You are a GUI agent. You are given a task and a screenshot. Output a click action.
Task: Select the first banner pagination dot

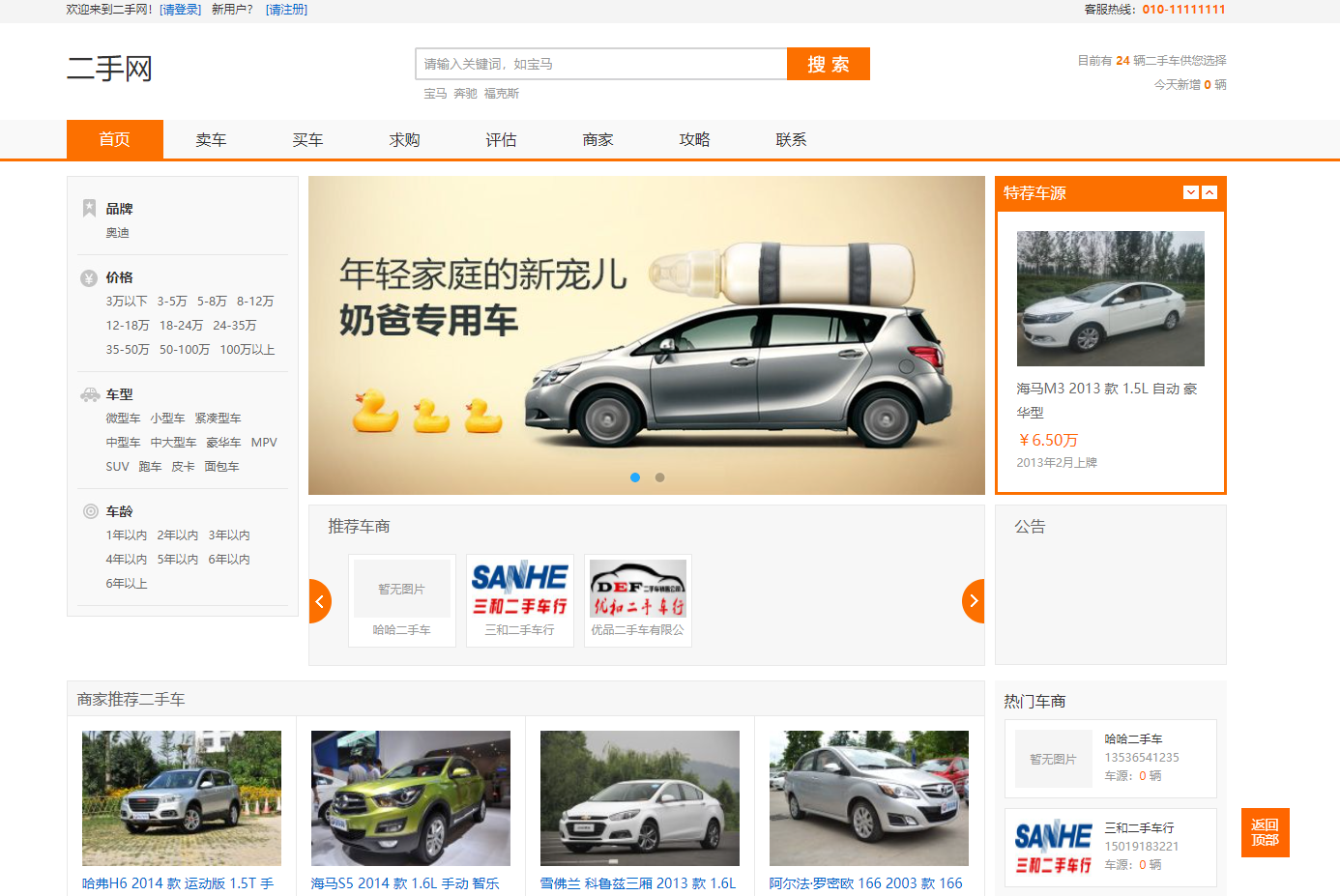634,477
